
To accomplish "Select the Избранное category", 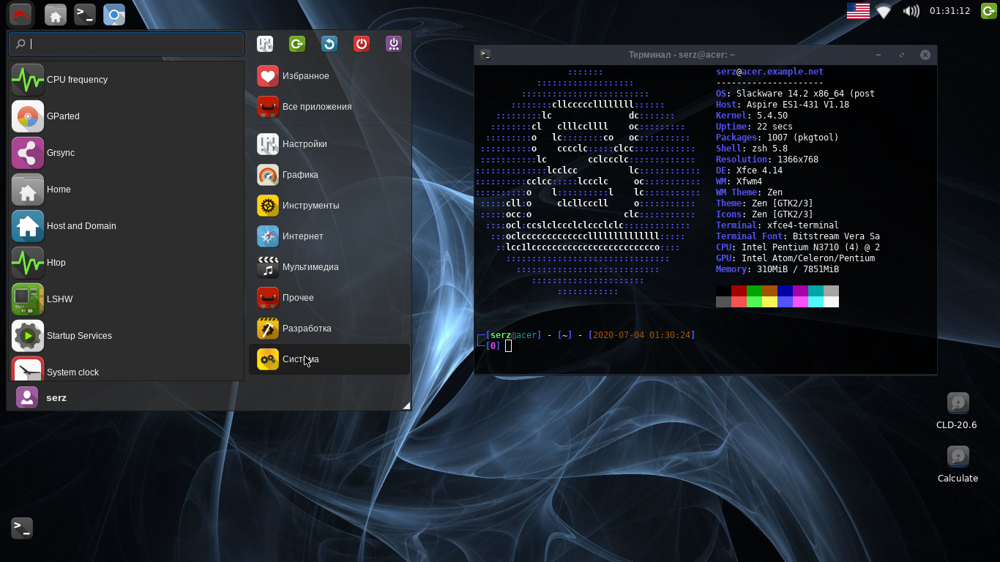I will point(305,76).
